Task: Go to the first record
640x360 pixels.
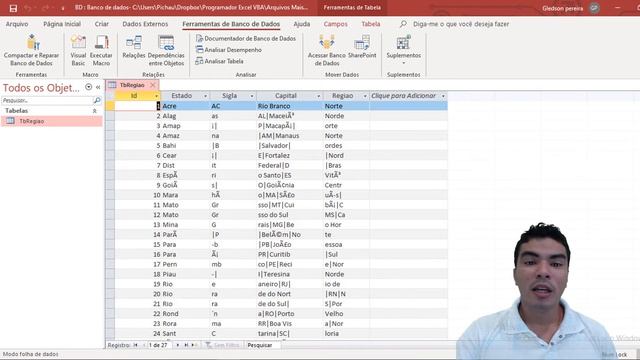Action: 136,345
